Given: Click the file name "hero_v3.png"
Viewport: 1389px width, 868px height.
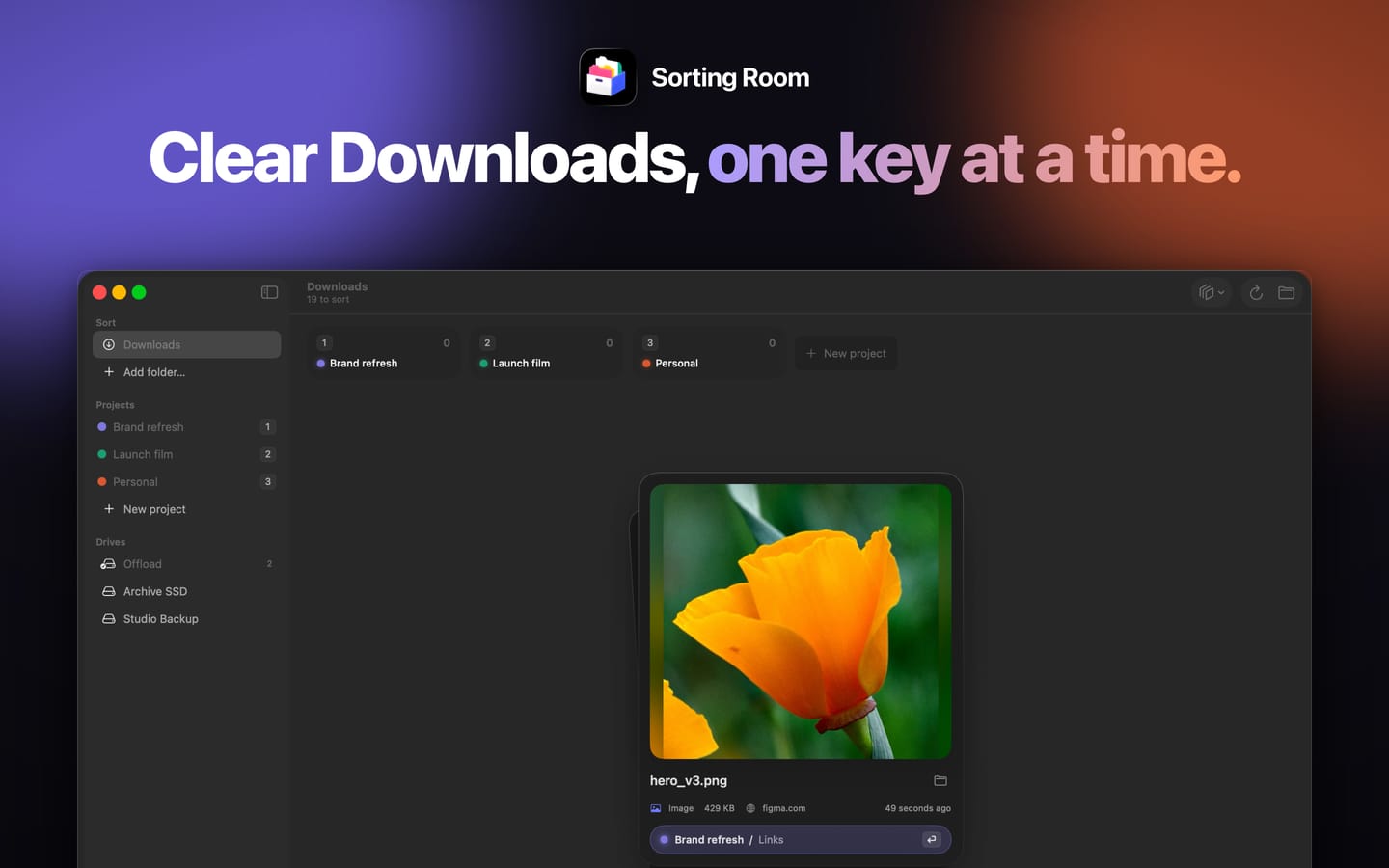Looking at the screenshot, I should (x=689, y=780).
